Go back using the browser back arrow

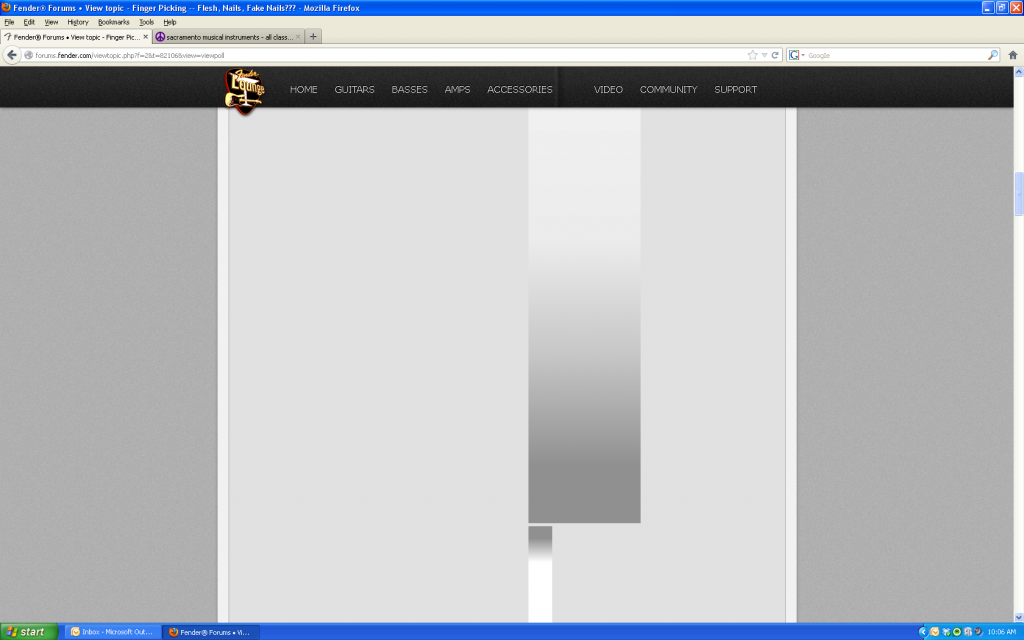click(13, 55)
